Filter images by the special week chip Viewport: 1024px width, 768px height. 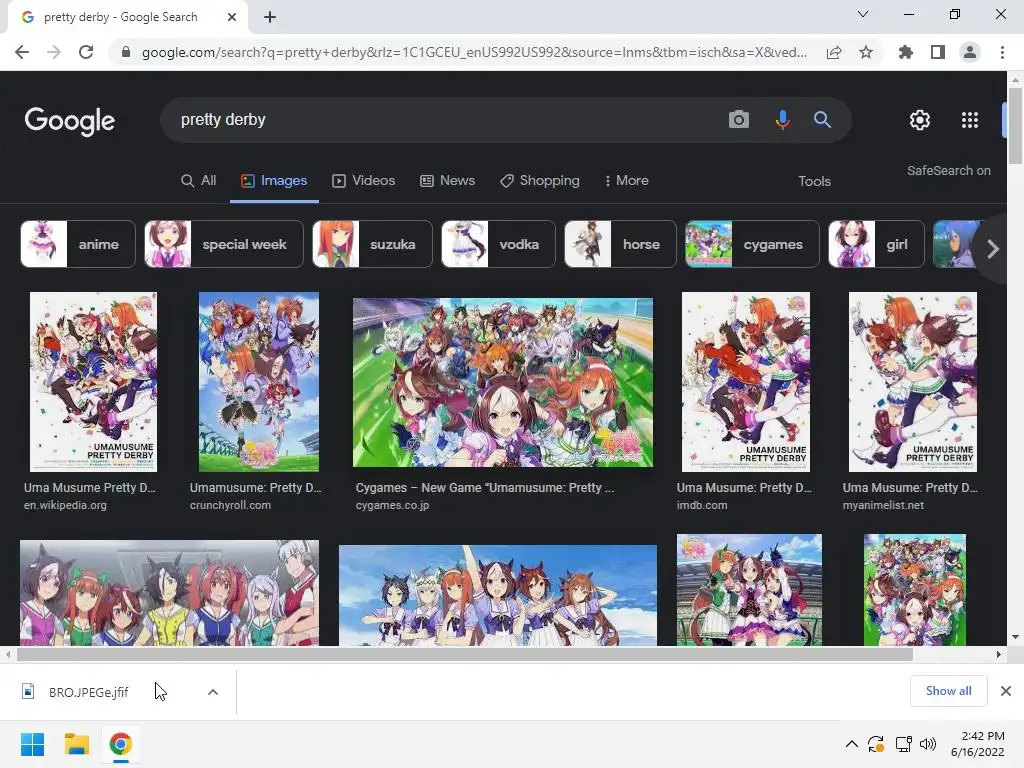(224, 244)
